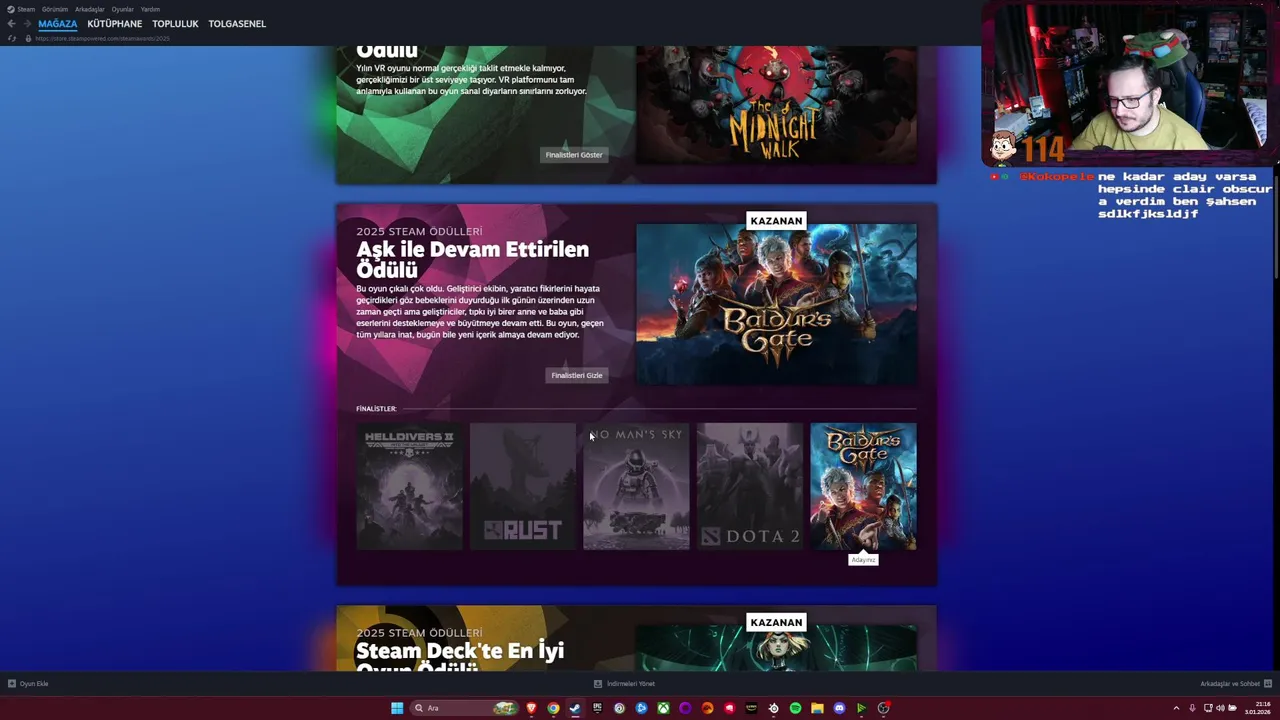This screenshot has width=1280, height=720.
Task: Open the volume control tray icon
Action: [1220, 708]
